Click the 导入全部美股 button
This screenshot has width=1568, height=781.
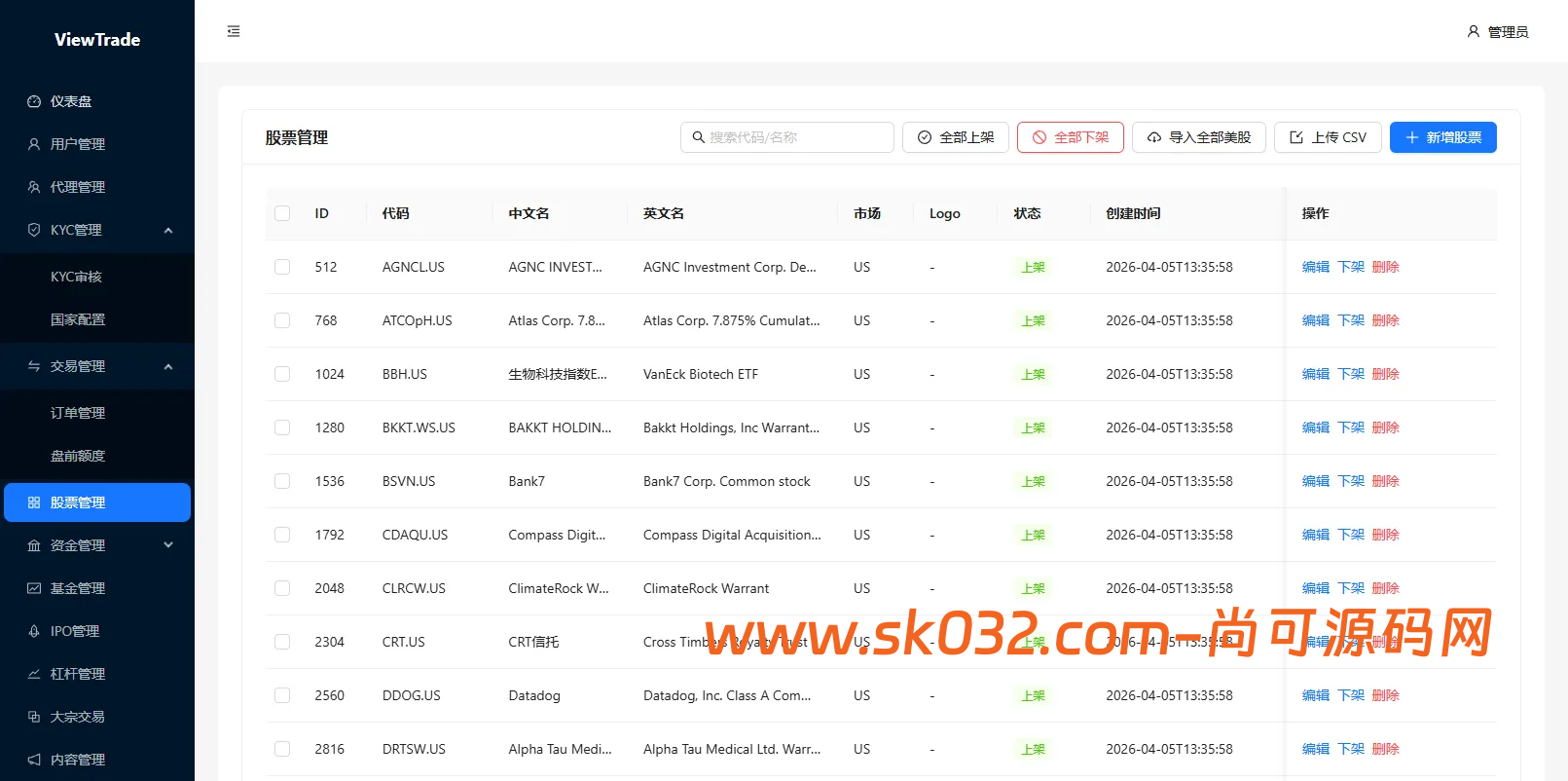coord(1199,137)
